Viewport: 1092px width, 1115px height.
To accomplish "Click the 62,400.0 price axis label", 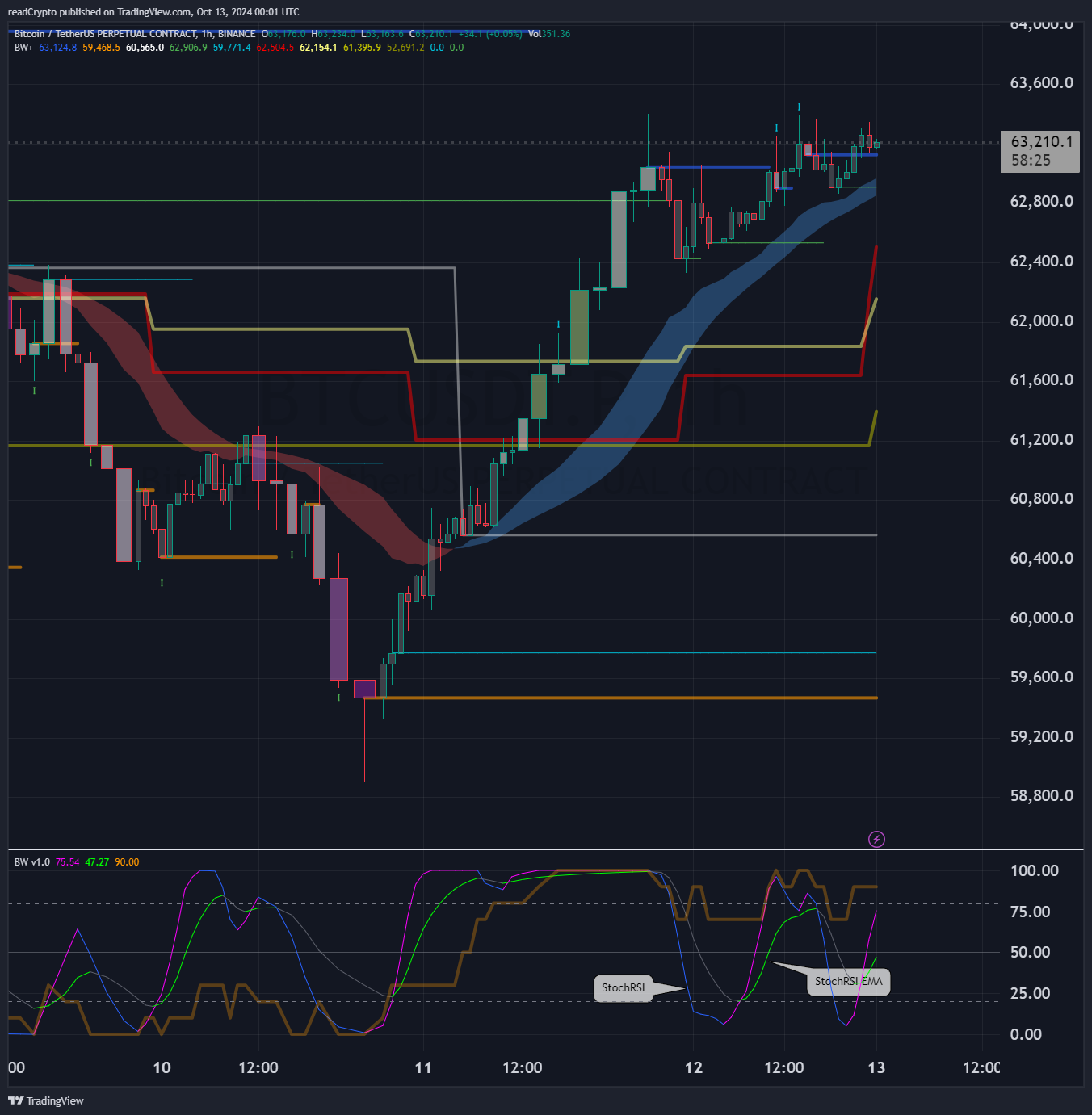I will pyautogui.click(x=1042, y=262).
